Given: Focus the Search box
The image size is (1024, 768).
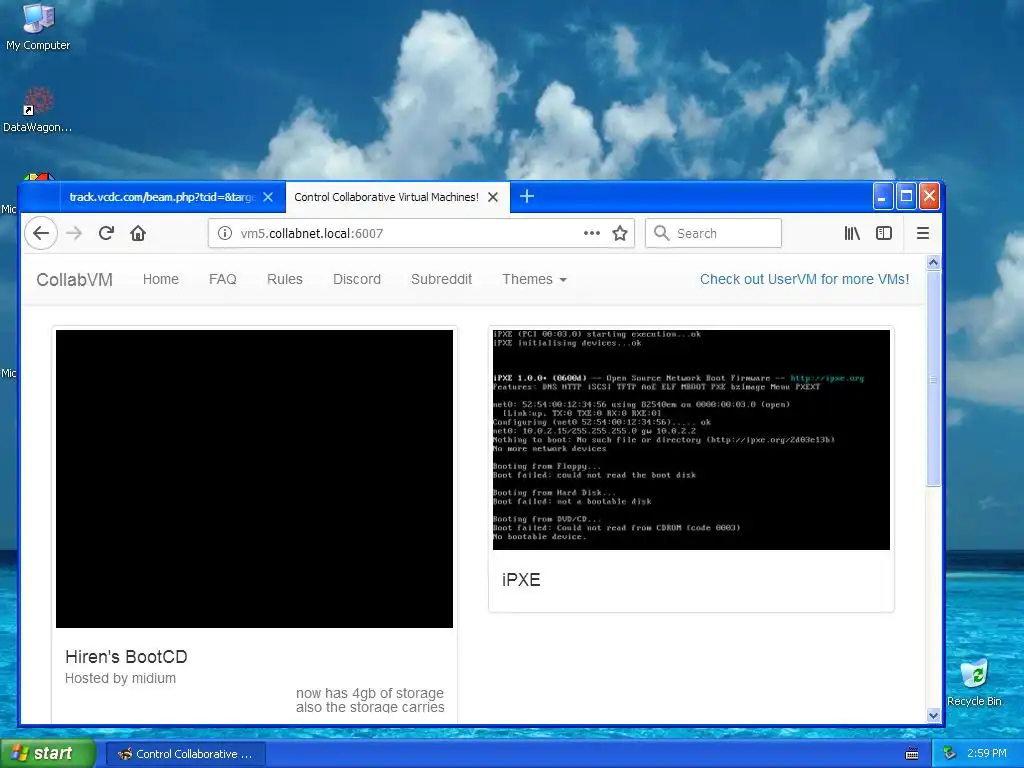Looking at the screenshot, I should click(x=713, y=233).
